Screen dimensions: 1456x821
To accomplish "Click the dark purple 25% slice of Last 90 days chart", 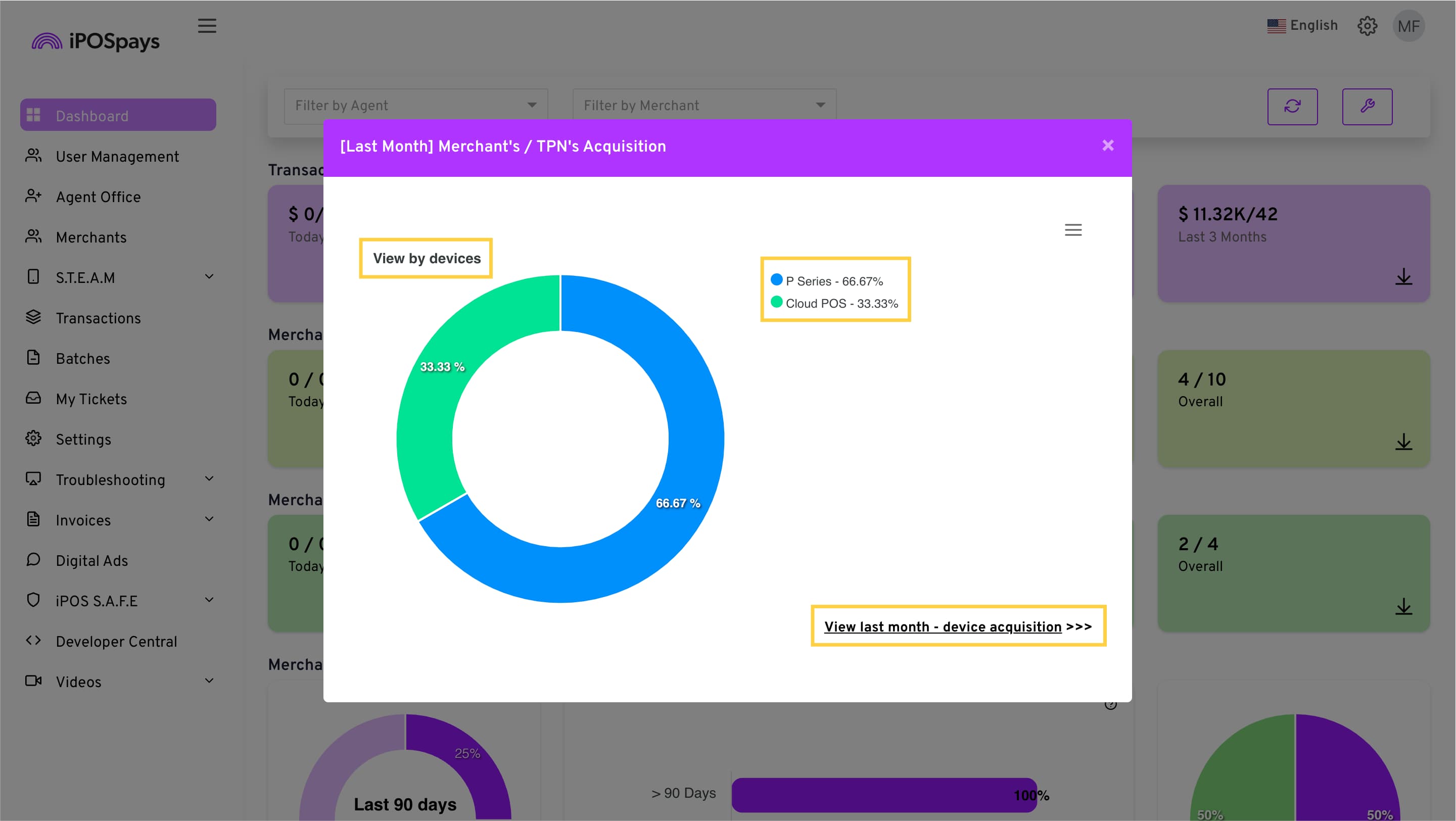I will [466, 754].
